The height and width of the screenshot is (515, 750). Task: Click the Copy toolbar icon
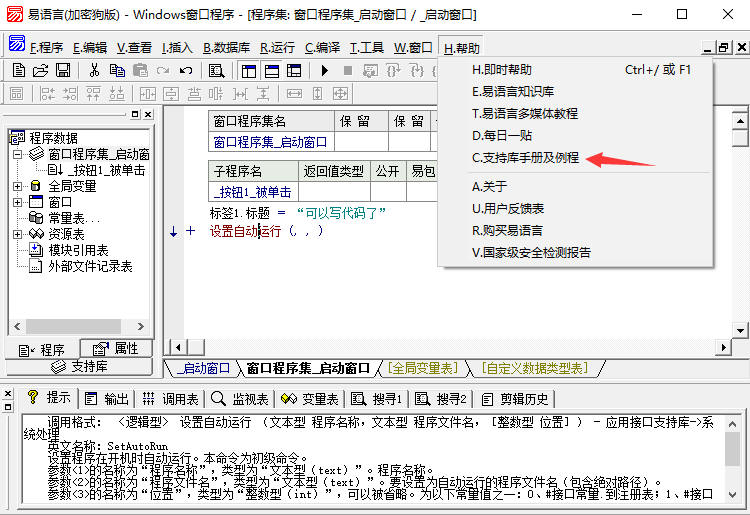point(117,71)
